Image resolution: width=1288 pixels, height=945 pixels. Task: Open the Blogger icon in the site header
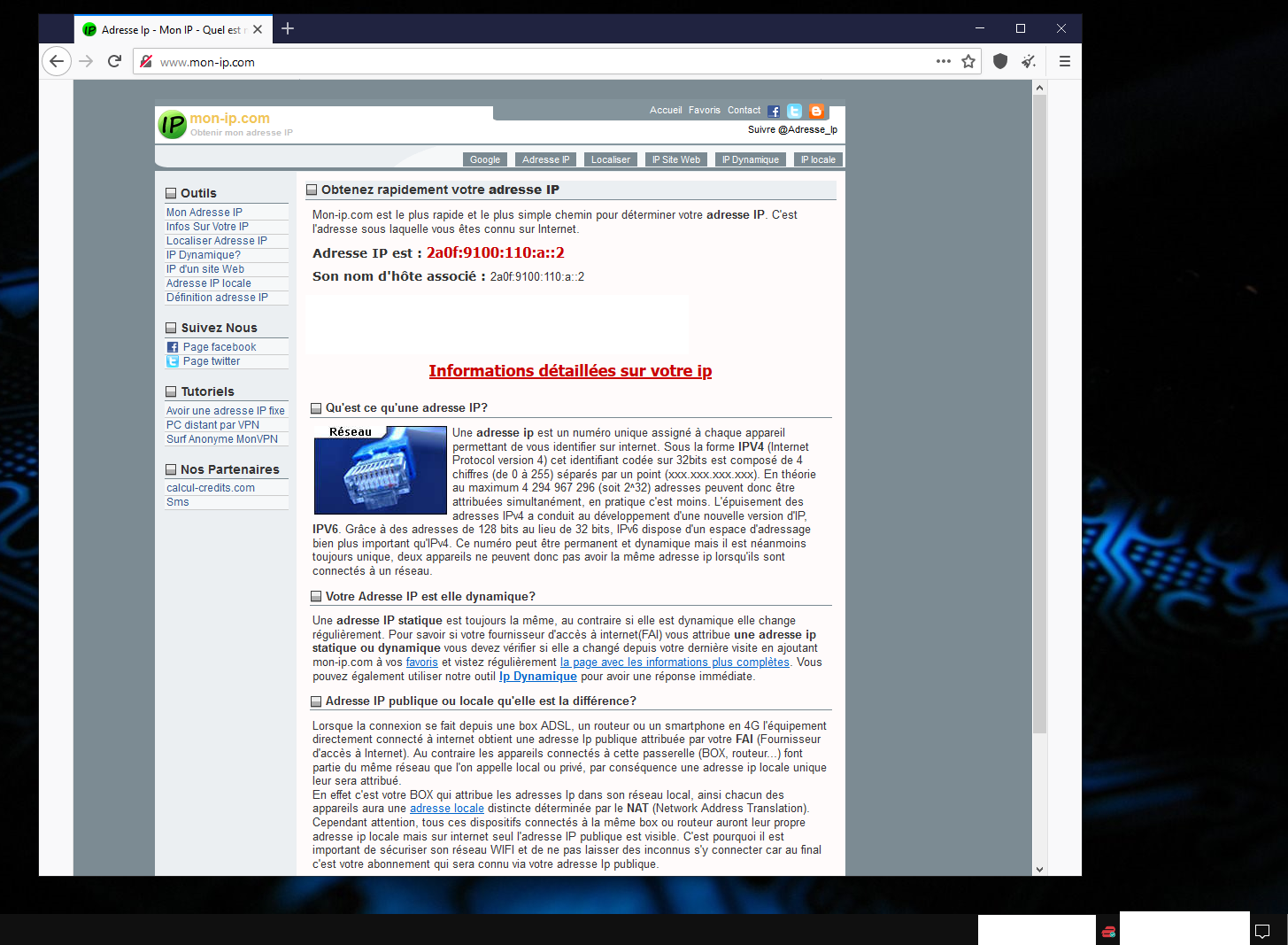point(816,112)
